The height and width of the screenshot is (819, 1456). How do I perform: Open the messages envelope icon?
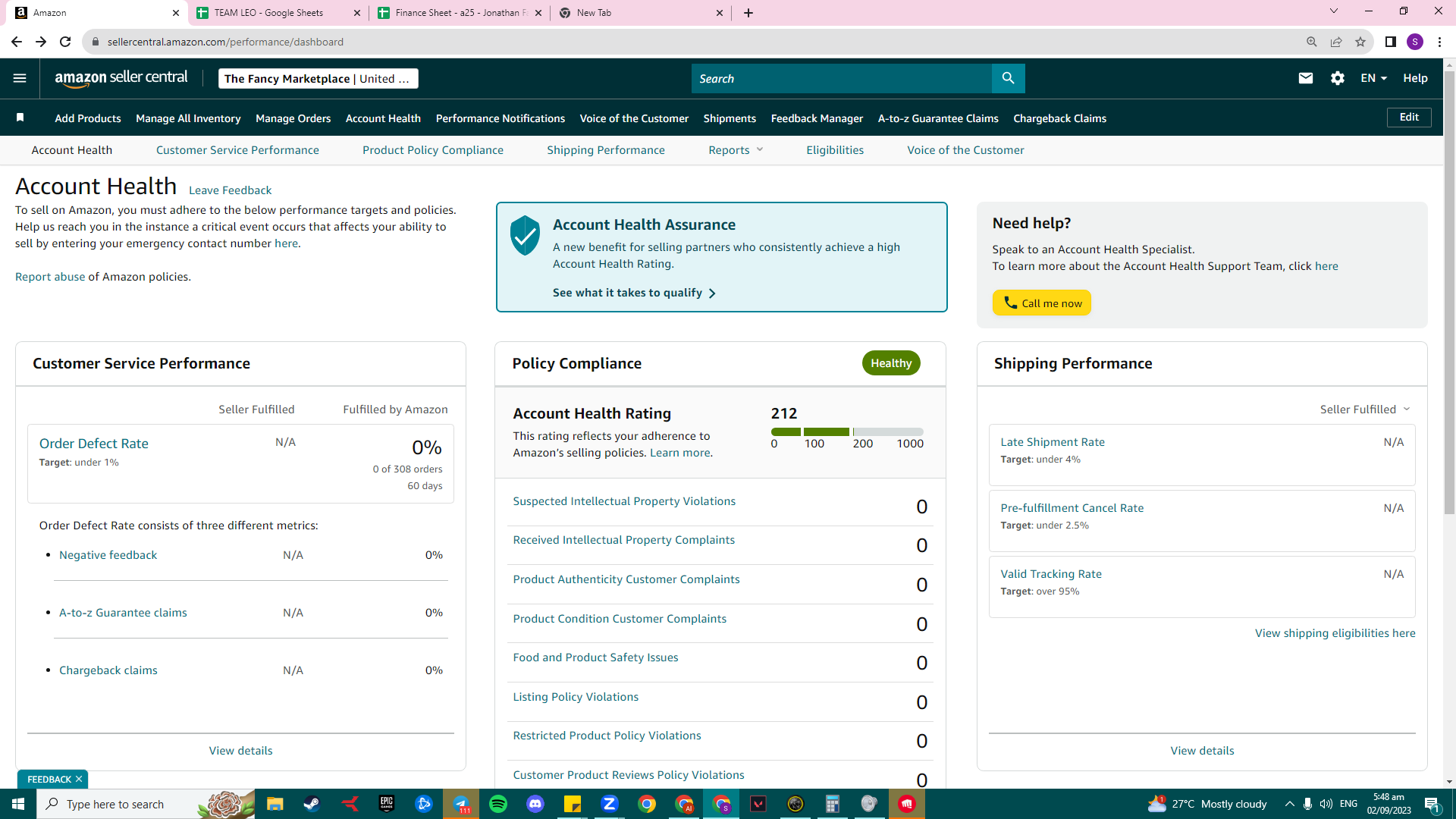pos(1305,78)
